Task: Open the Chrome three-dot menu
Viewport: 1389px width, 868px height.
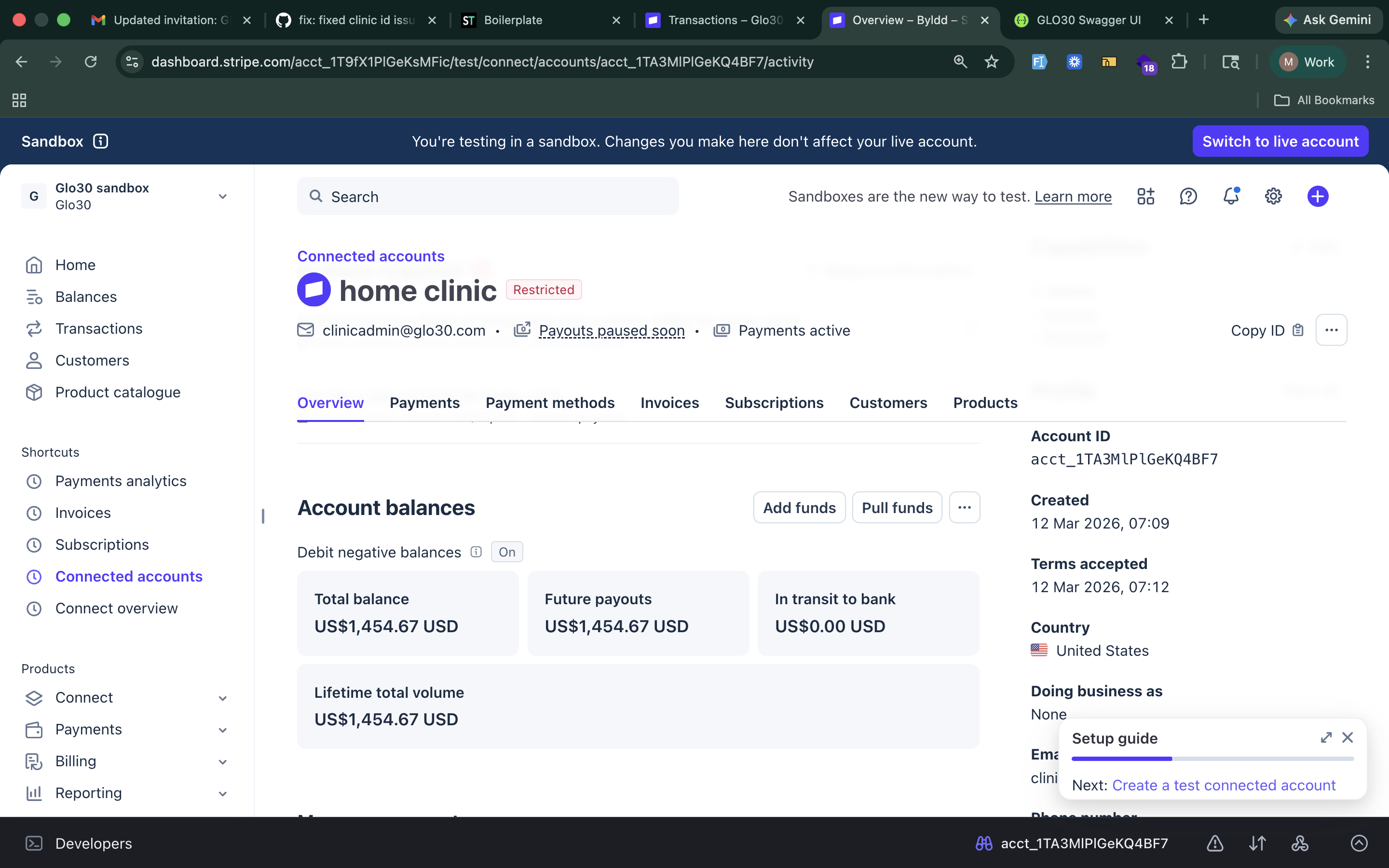Action: (x=1367, y=61)
